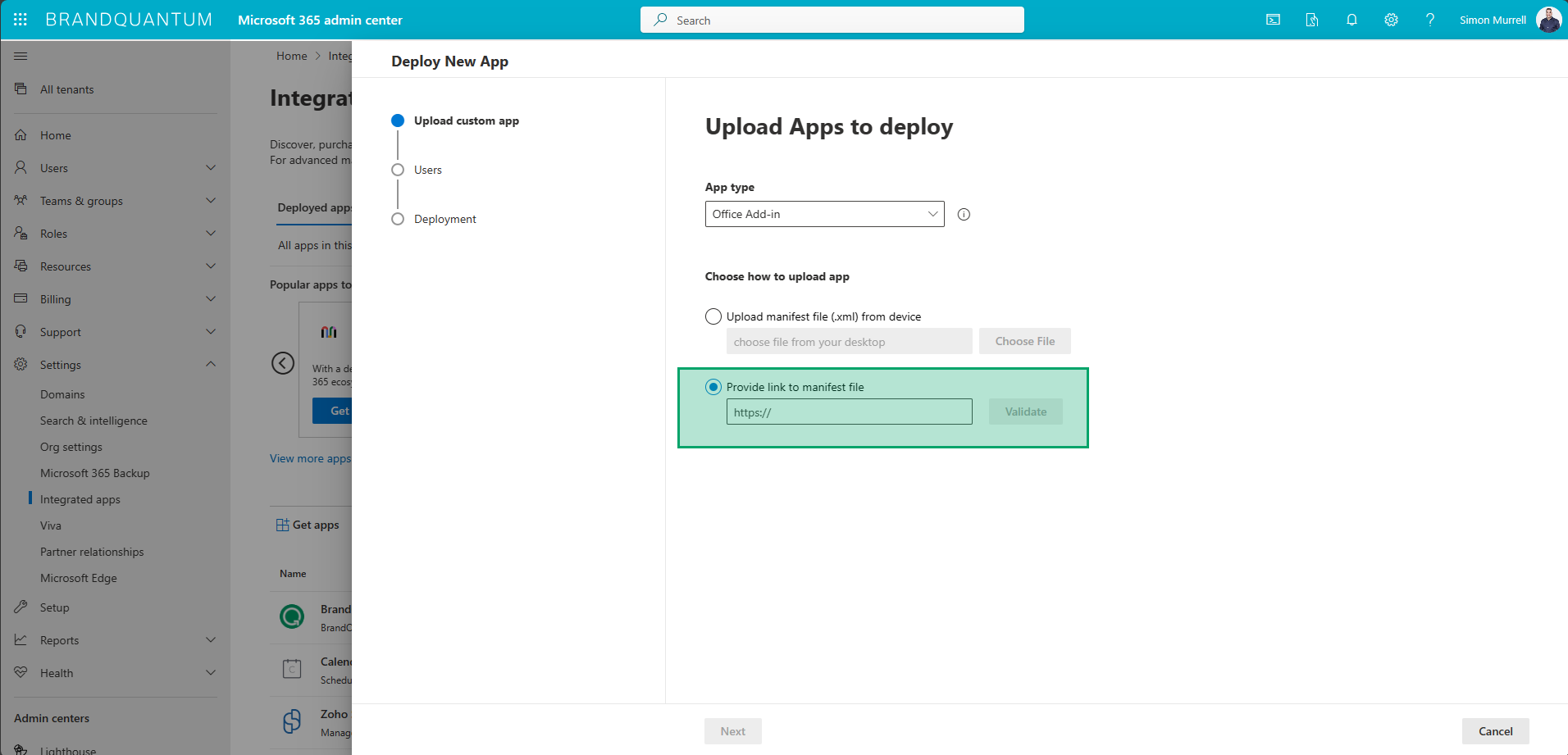Viewport: 1568px width, 755px height.
Task: Open the settings gear in header
Action: 1391,20
